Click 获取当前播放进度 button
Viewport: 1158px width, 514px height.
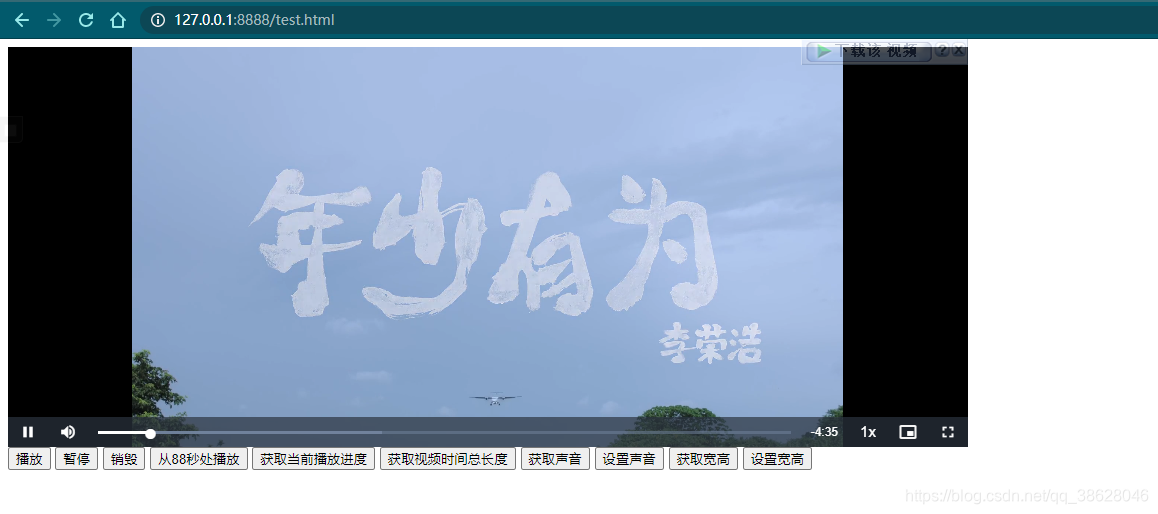coord(314,459)
